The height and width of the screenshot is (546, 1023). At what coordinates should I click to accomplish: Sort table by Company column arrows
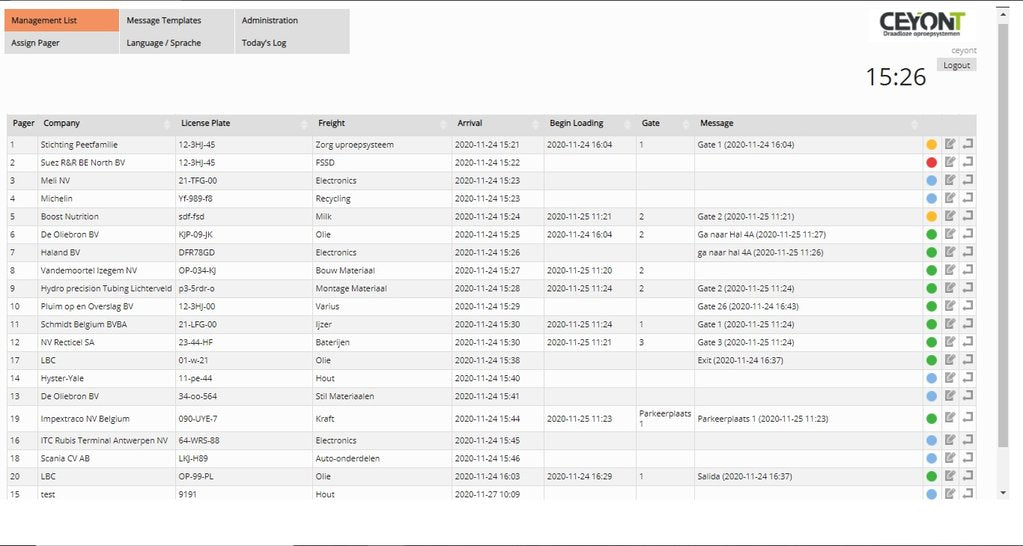(x=166, y=124)
